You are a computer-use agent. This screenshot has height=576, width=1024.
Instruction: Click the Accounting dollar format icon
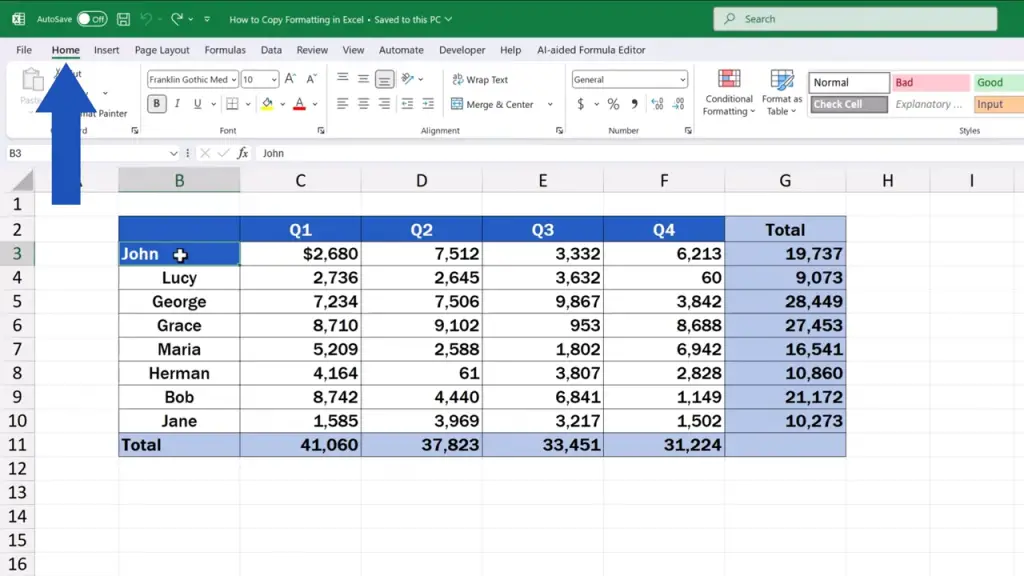[581, 104]
